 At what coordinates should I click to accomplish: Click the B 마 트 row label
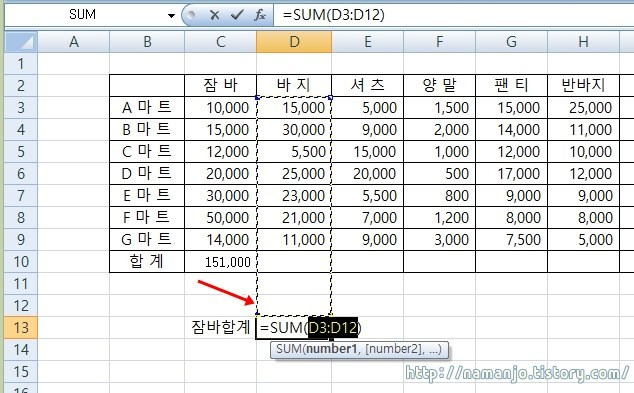tap(147, 129)
